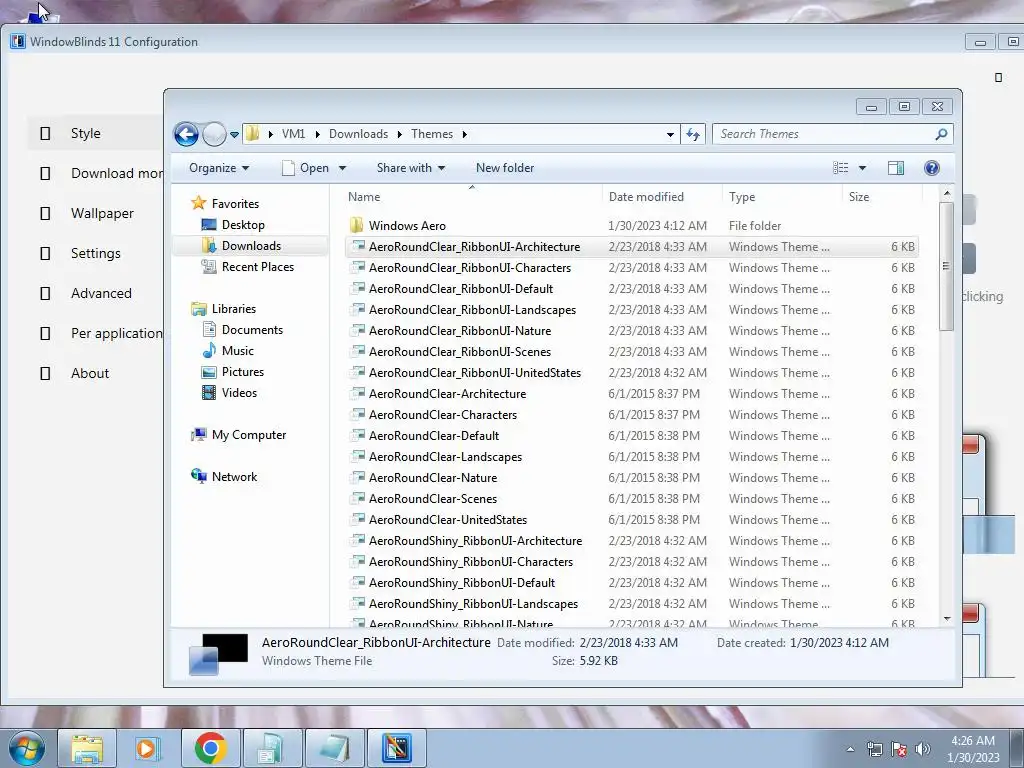This screenshot has height=768, width=1024.
Task: Click Downloads in the address breadcrumb
Action: [x=359, y=134]
